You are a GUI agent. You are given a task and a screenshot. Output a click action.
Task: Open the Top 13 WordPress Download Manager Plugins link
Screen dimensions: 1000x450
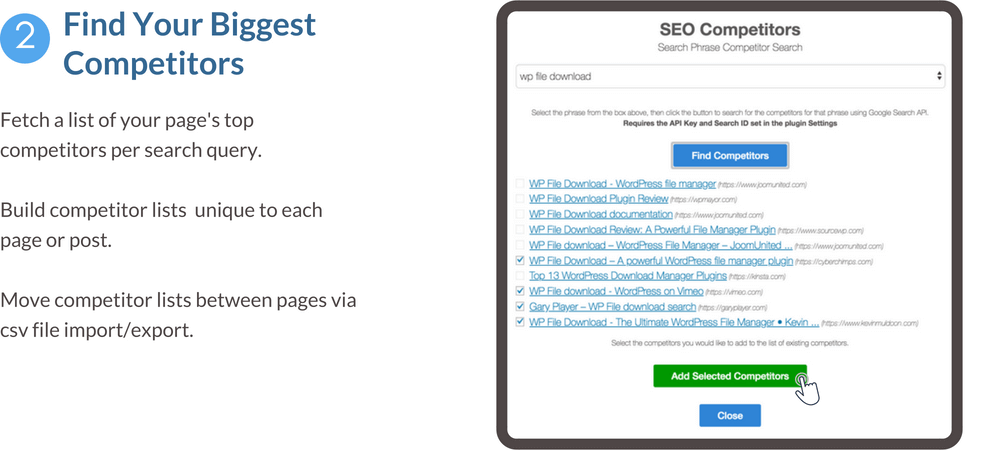(x=627, y=275)
